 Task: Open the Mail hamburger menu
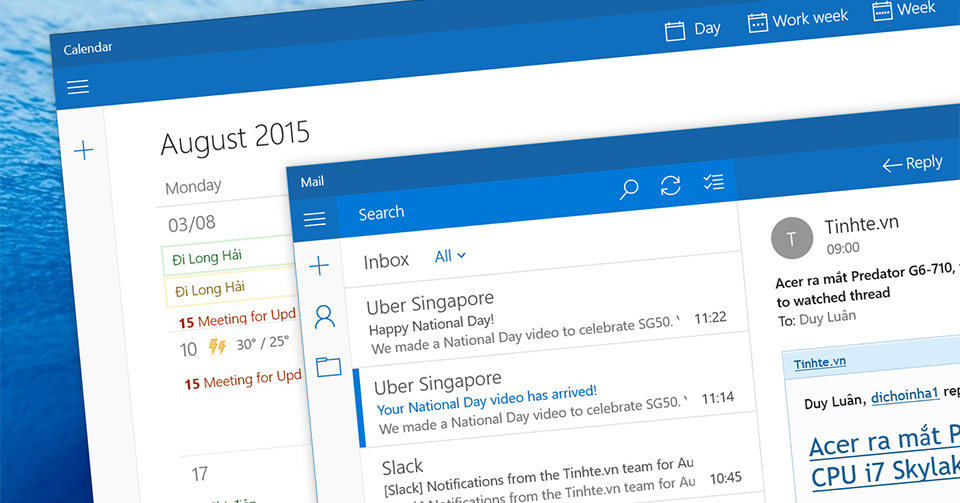point(315,219)
